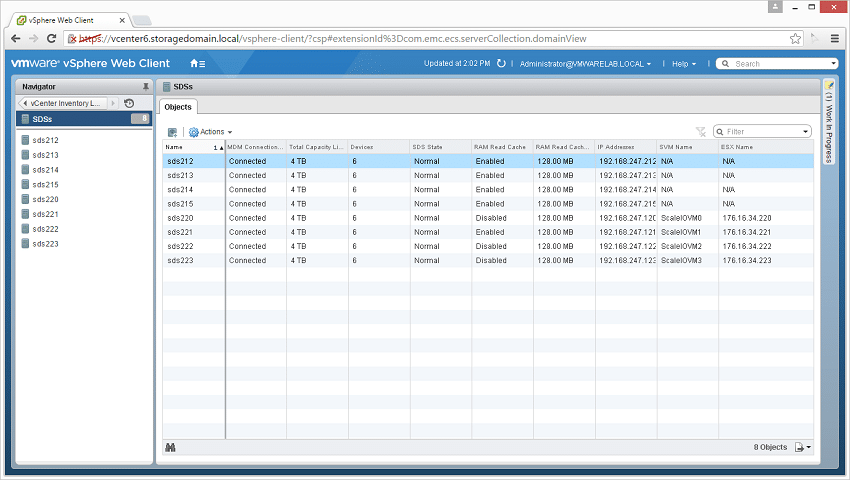Sort by SDS State column header
This screenshot has height=480, width=850.
441,147
